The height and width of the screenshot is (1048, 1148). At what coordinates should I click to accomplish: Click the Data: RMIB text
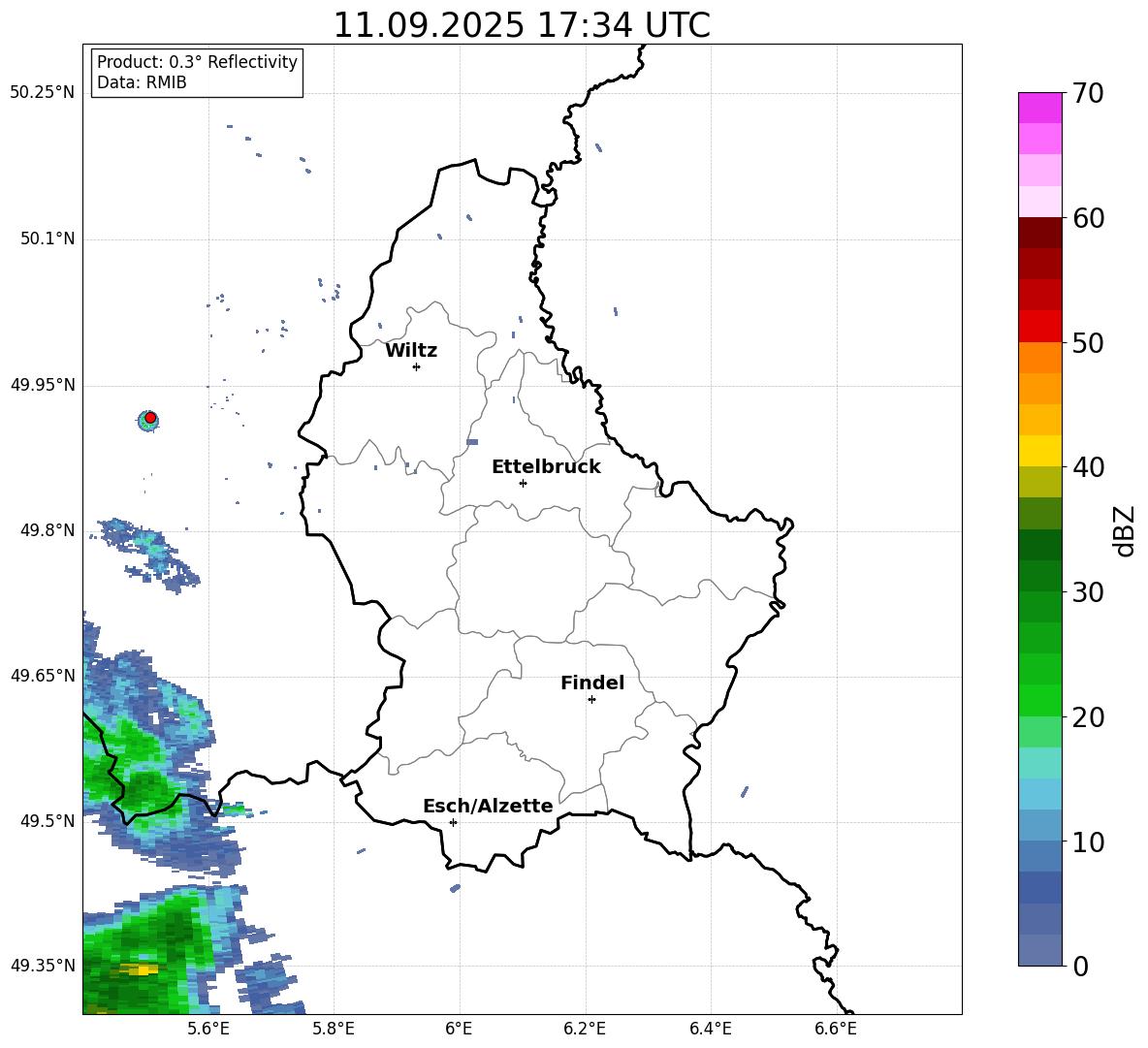[x=142, y=82]
